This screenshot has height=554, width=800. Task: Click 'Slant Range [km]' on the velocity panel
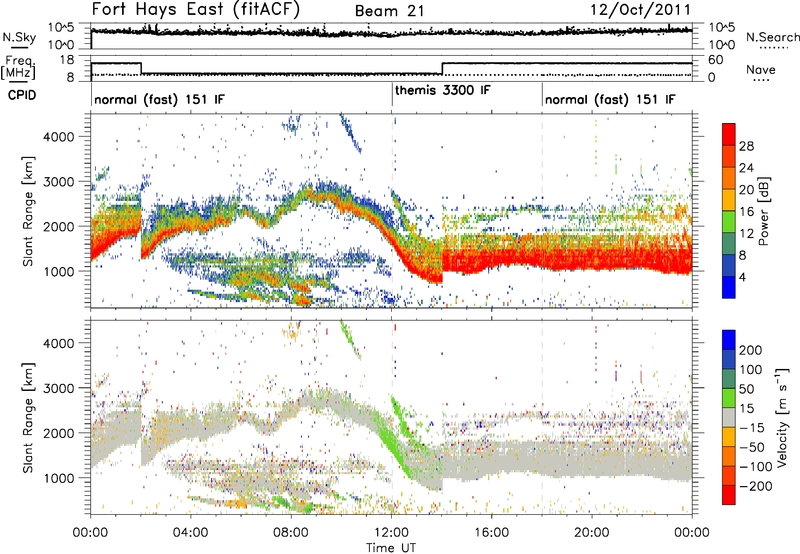(28, 418)
